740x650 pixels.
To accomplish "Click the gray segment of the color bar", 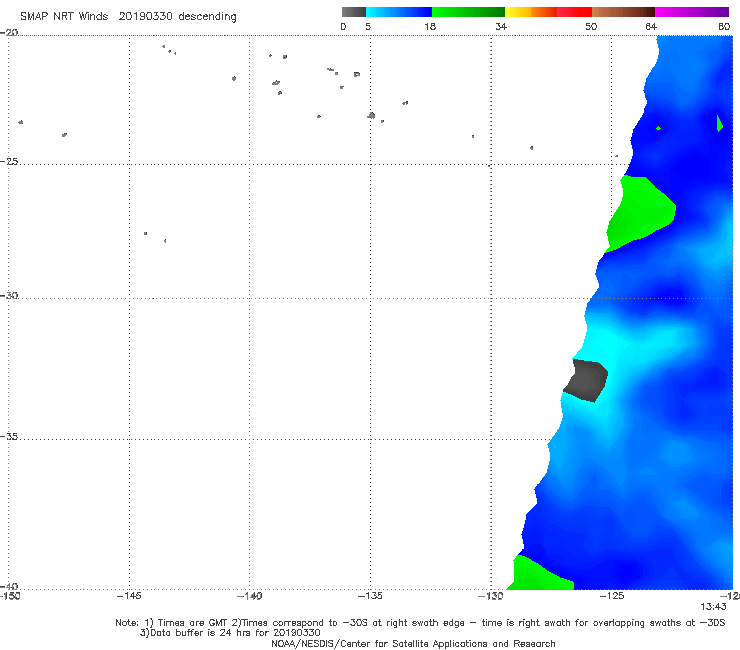I will pos(353,12).
